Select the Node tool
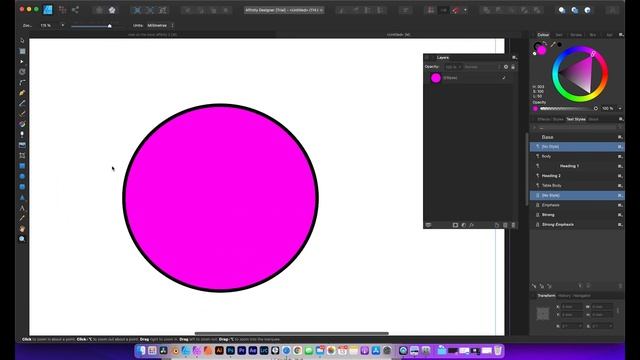640x360 pixels. coord(22,61)
